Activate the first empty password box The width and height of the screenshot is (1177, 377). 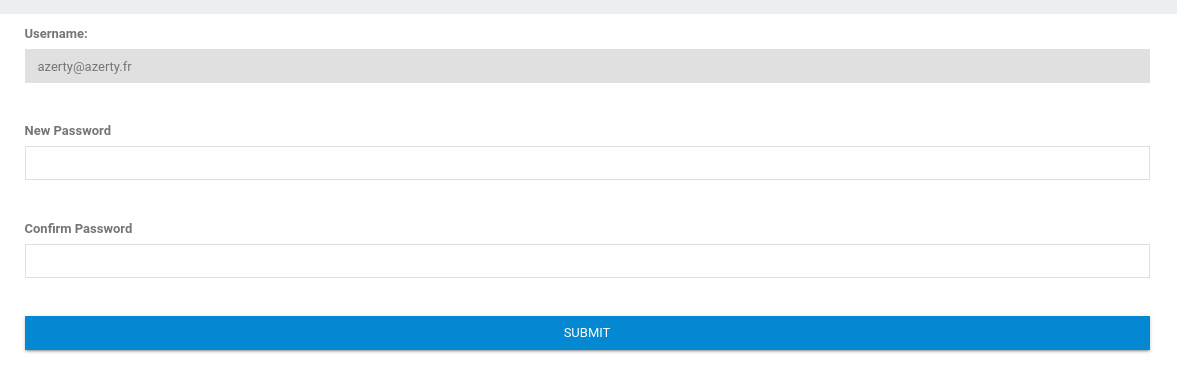587,163
